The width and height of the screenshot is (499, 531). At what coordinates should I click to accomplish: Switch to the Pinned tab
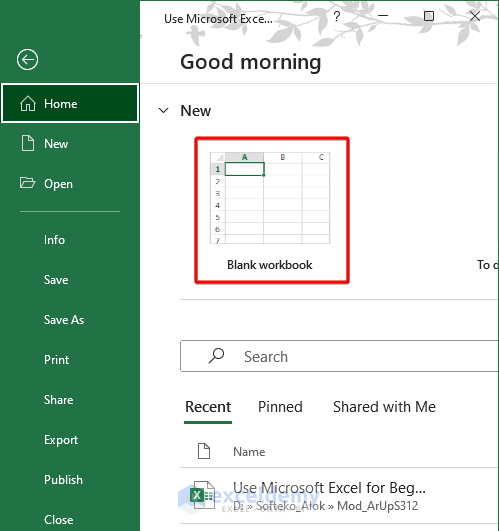[280, 407]
